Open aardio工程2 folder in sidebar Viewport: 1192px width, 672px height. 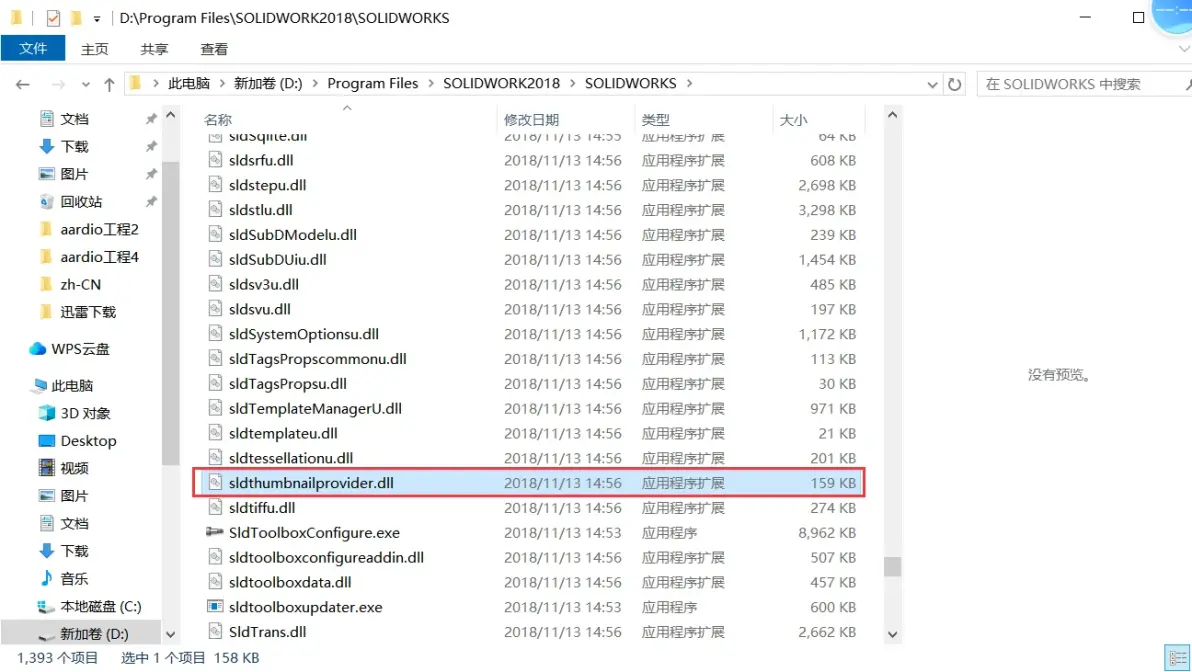click(x=99, y=230)
